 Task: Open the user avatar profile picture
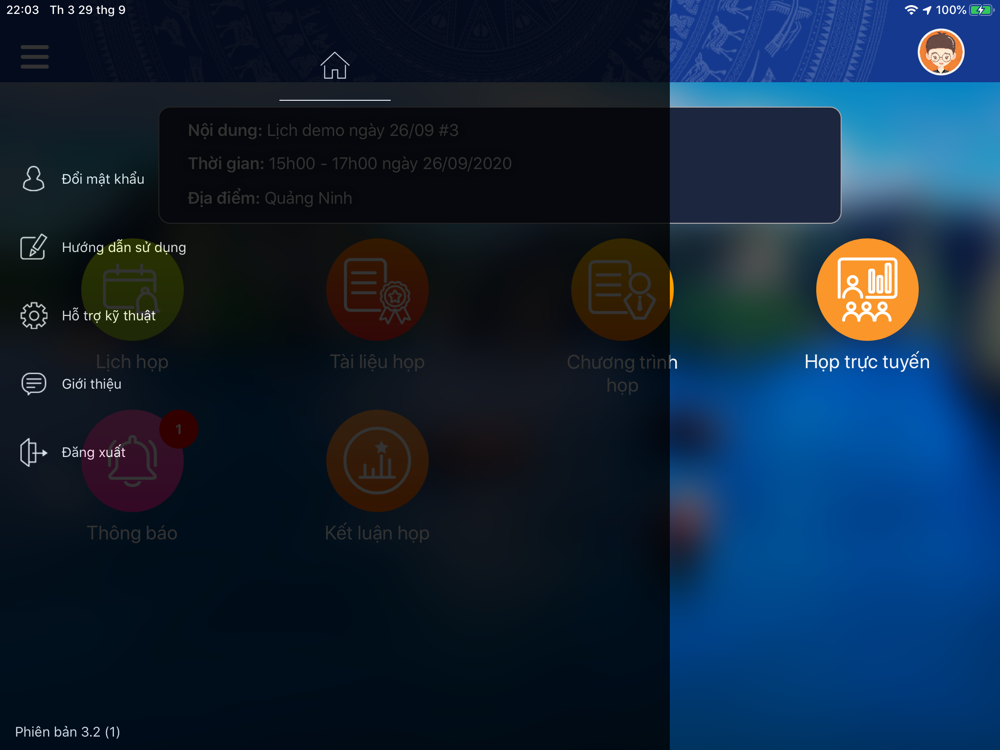click(x=940, y=52)
